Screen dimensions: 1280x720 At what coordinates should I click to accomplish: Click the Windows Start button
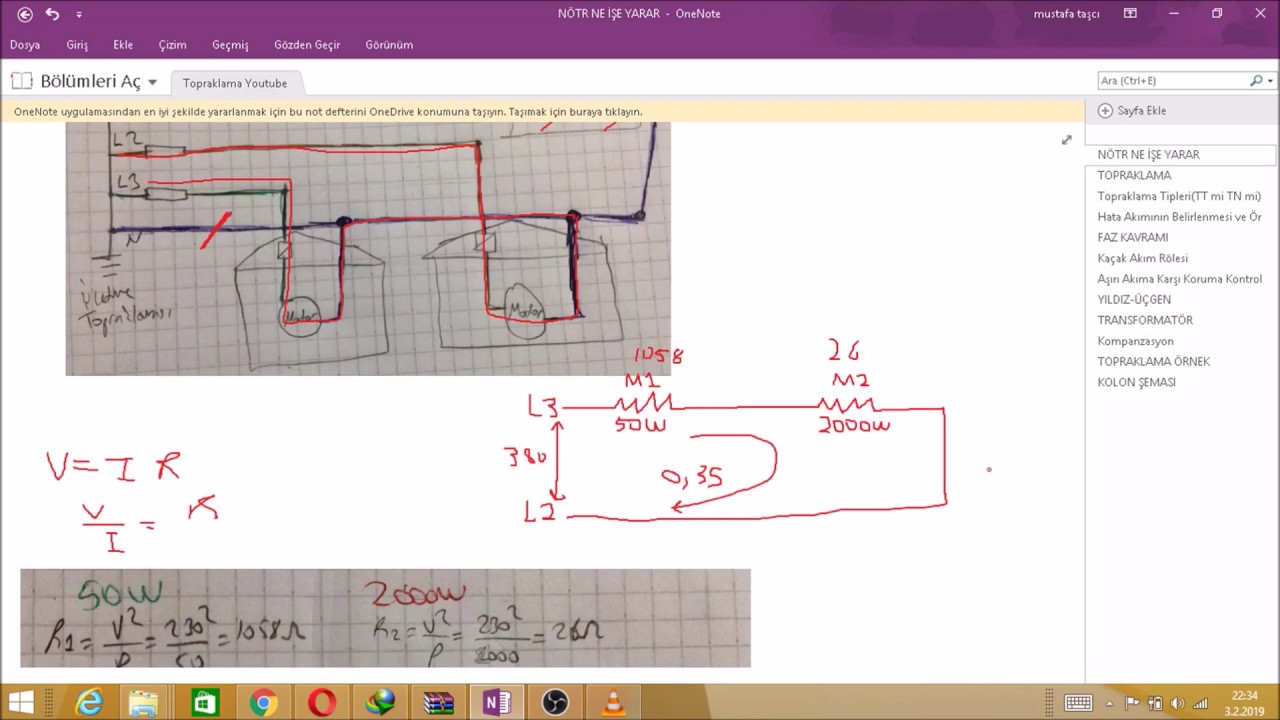click(x=20, y=703)
